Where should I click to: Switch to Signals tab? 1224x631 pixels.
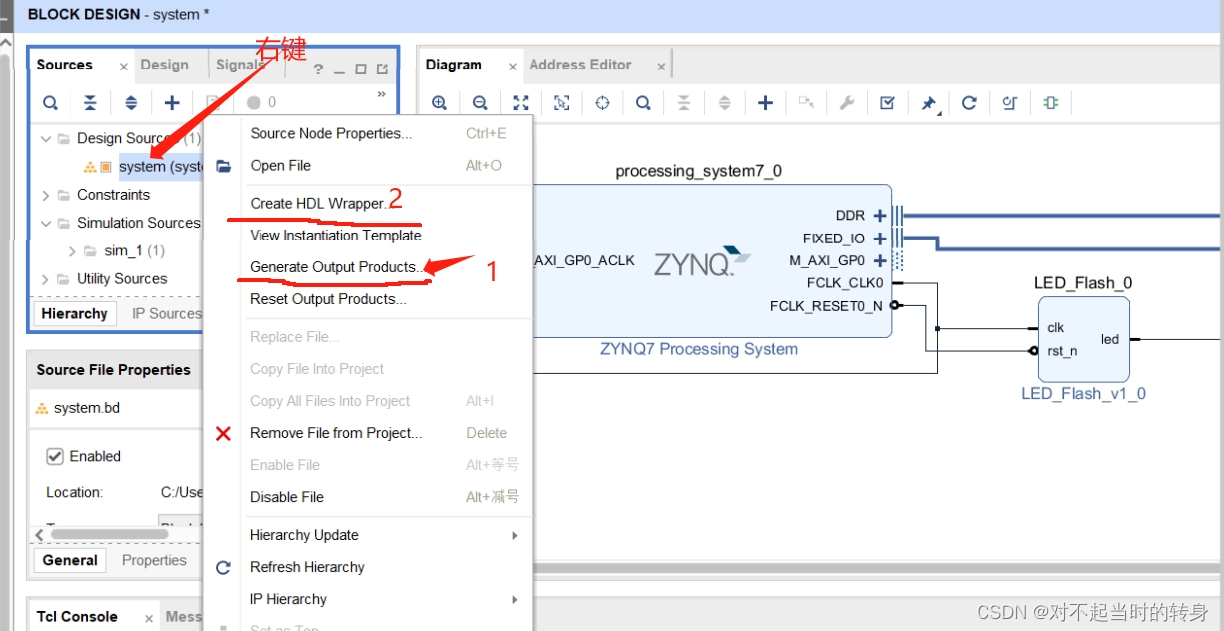click(x=240, y=65)
